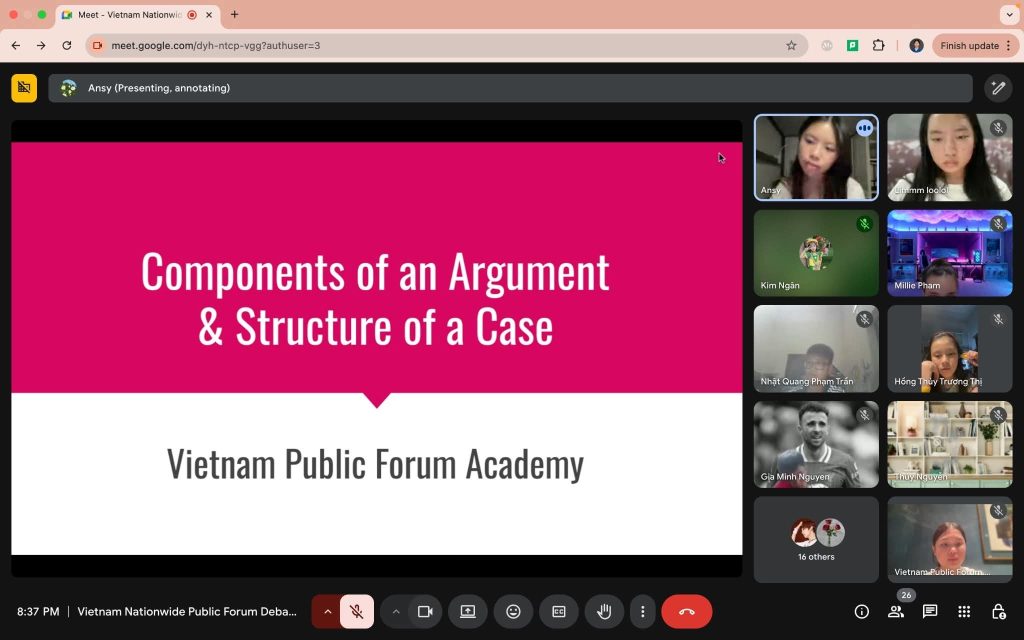Show the people participants list

[x=896, y=612]
